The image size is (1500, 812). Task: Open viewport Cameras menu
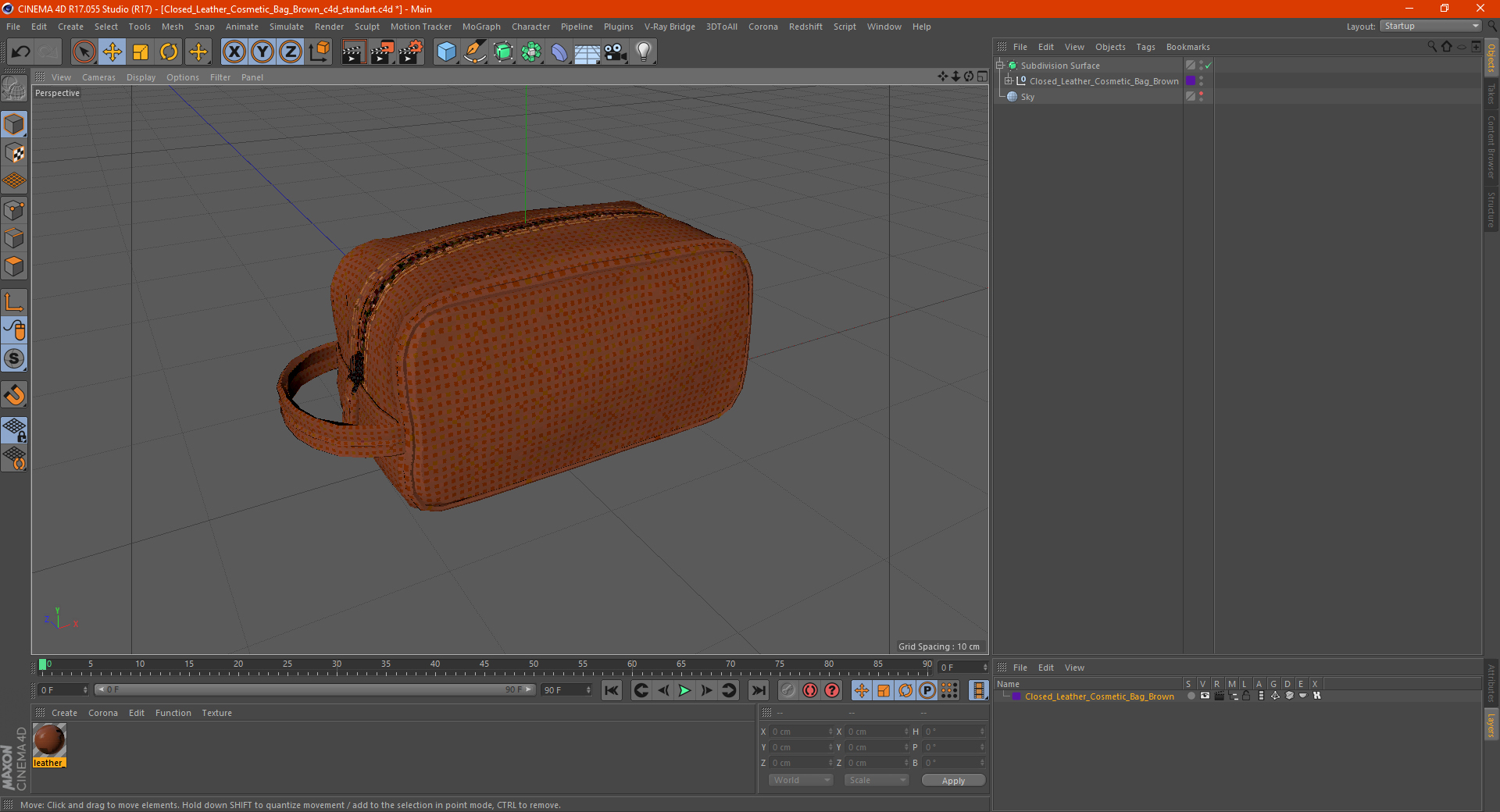coord(98,77)
